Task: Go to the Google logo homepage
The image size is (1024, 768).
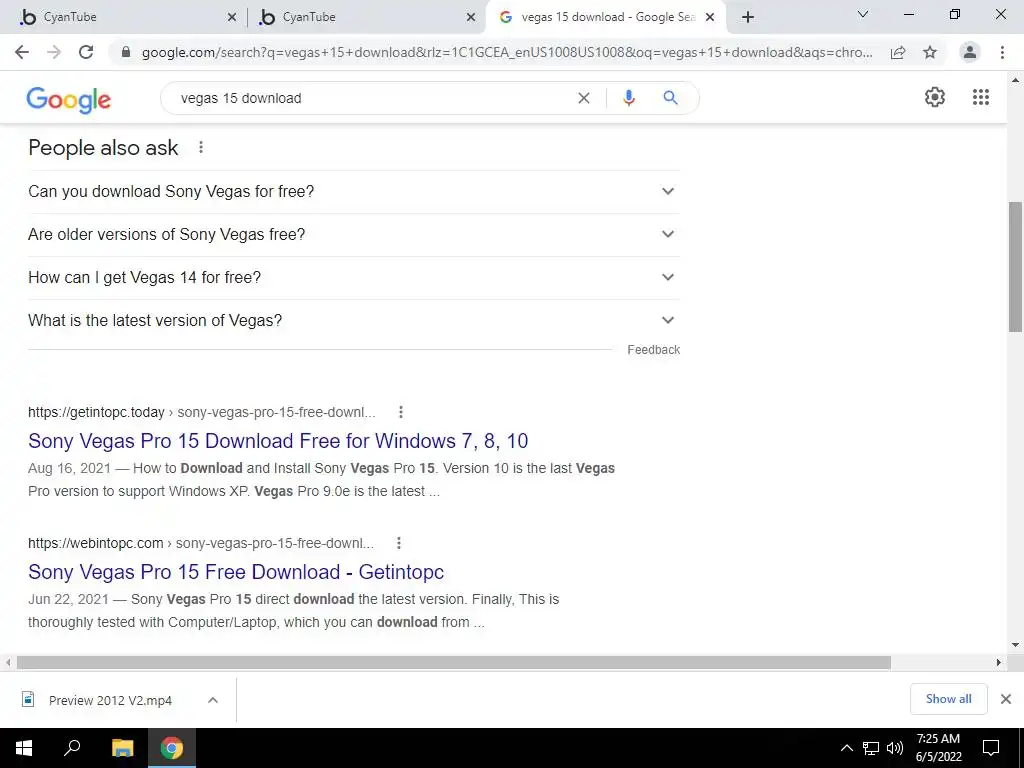Action: click(69, 100)
